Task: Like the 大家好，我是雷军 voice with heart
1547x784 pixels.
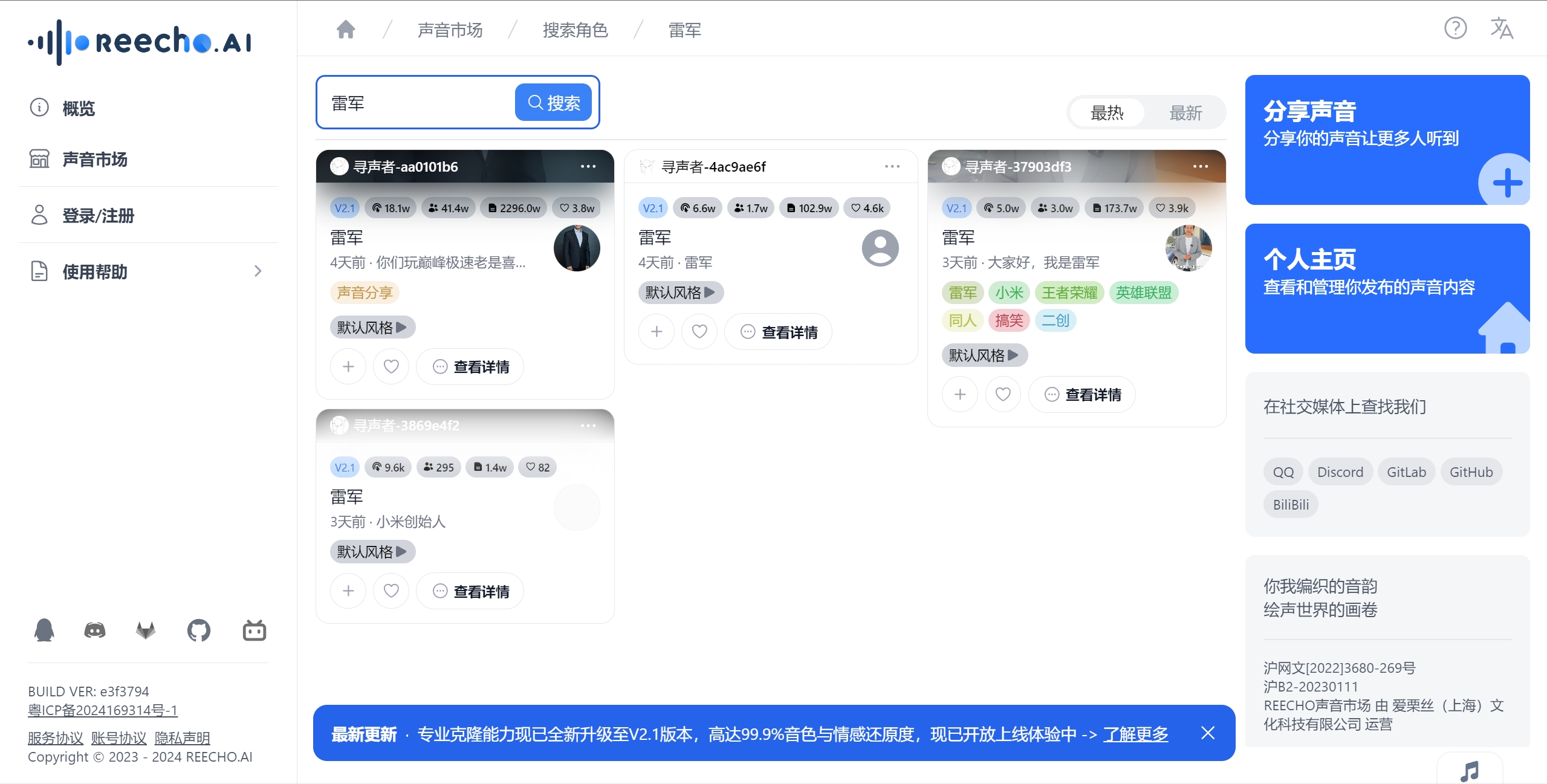Action: coord(1003,394)
